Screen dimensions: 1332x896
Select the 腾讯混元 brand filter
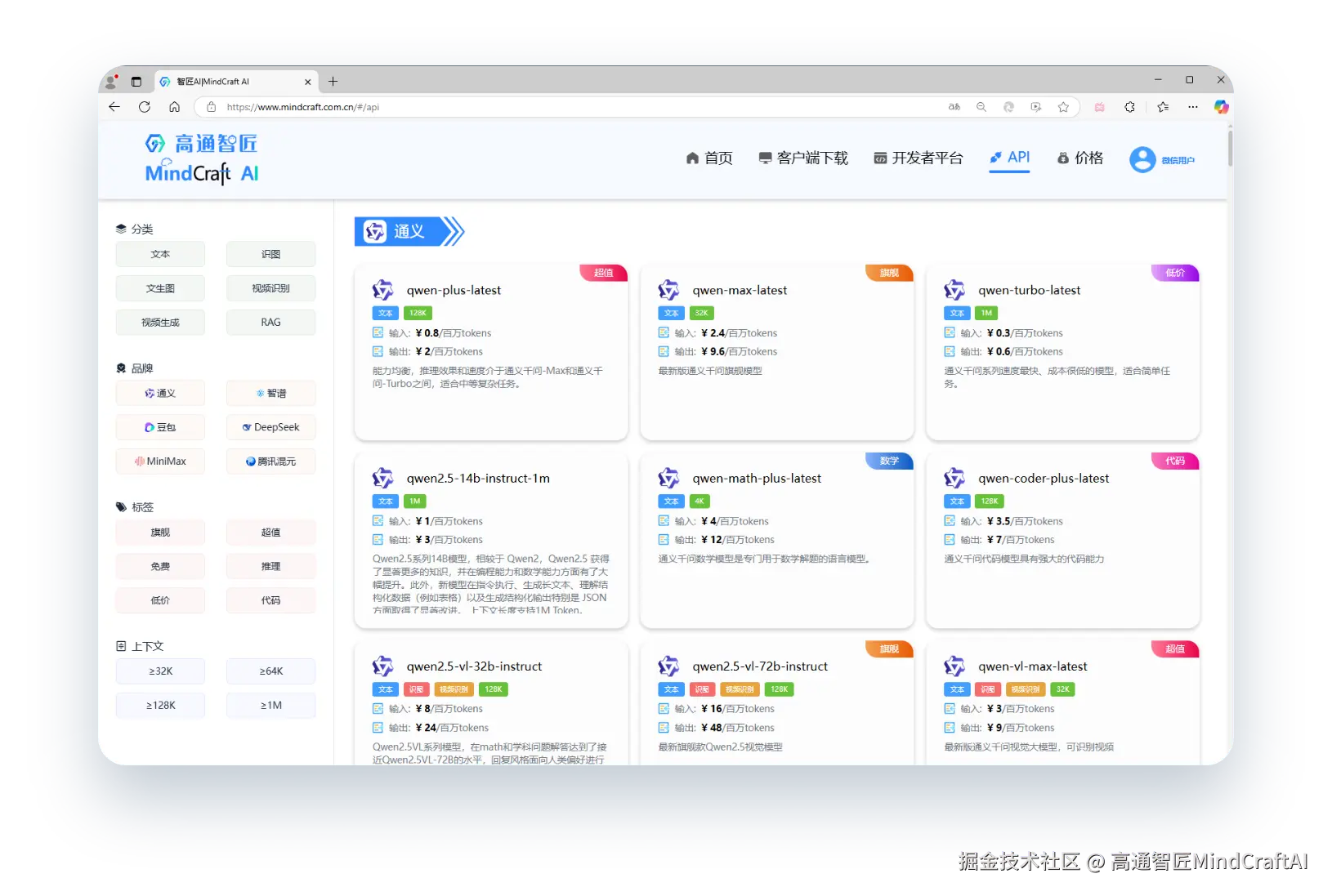pos(270,461)
